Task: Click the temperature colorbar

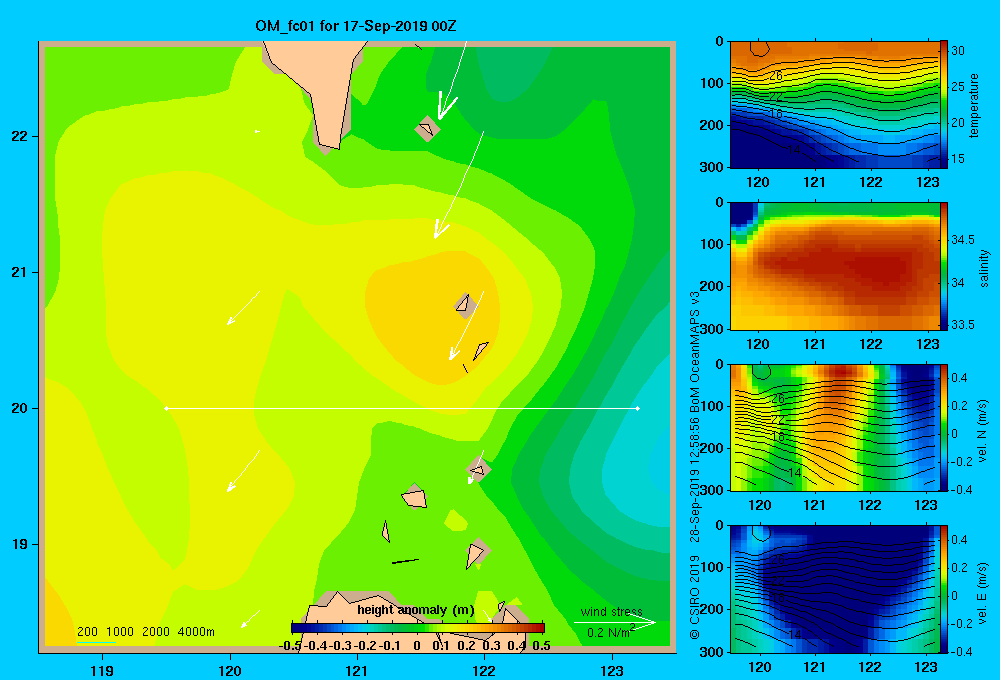Action: click(x=943, y=105)
